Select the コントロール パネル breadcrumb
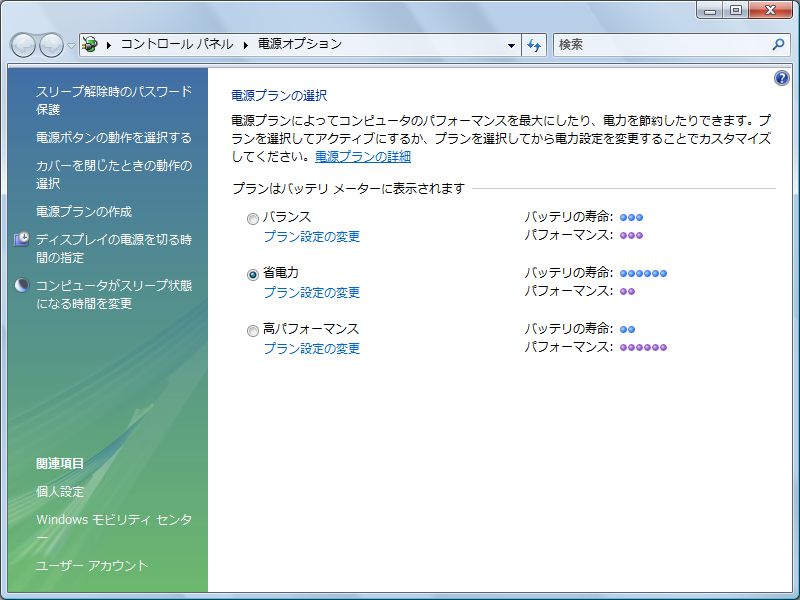This screenshot has height=600, width=800. click(177, 44)
